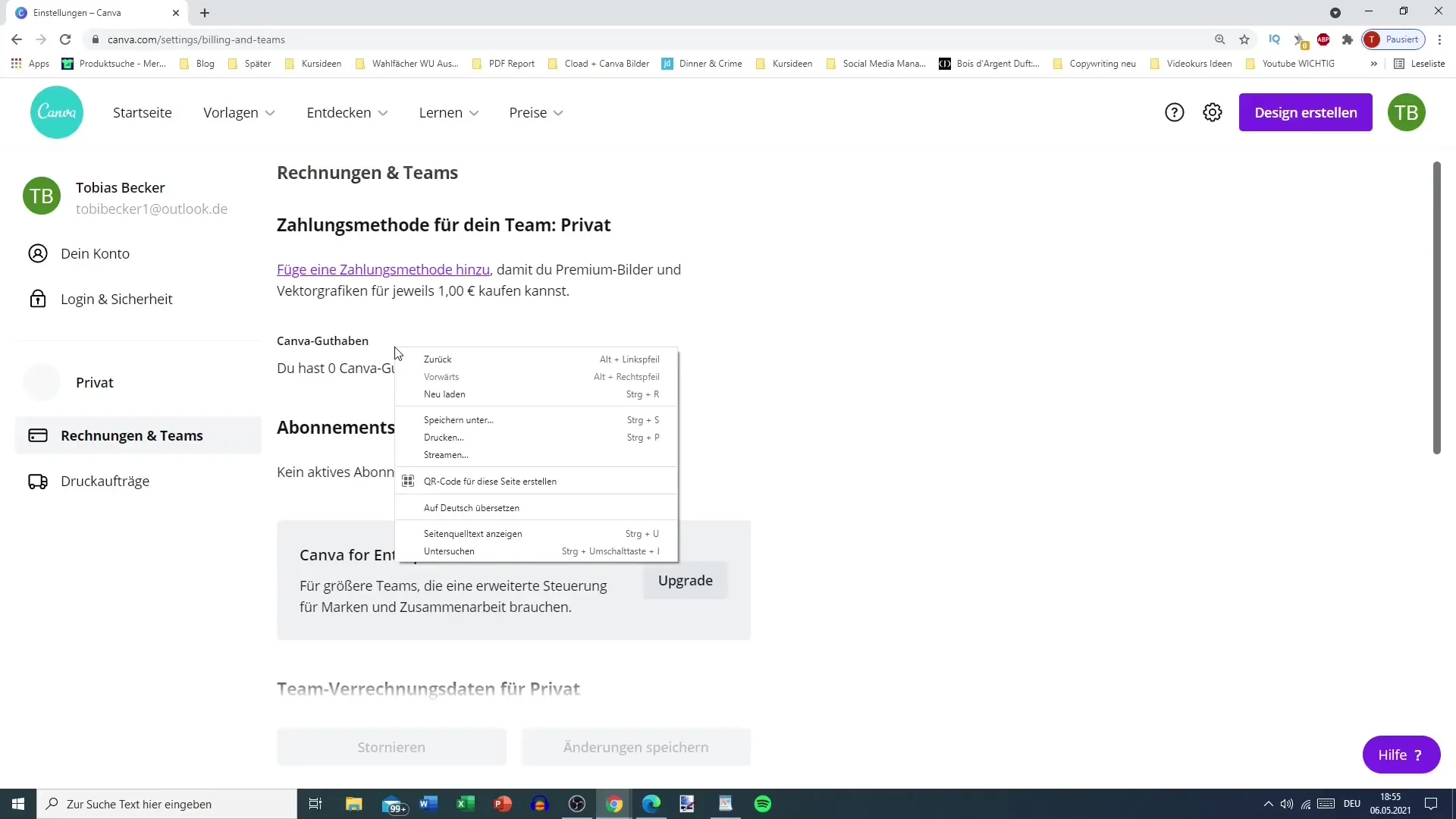The image size is (1456, 819).
Task: Click the page vertical scrollbar
Action: click(x=1436, y=307)
